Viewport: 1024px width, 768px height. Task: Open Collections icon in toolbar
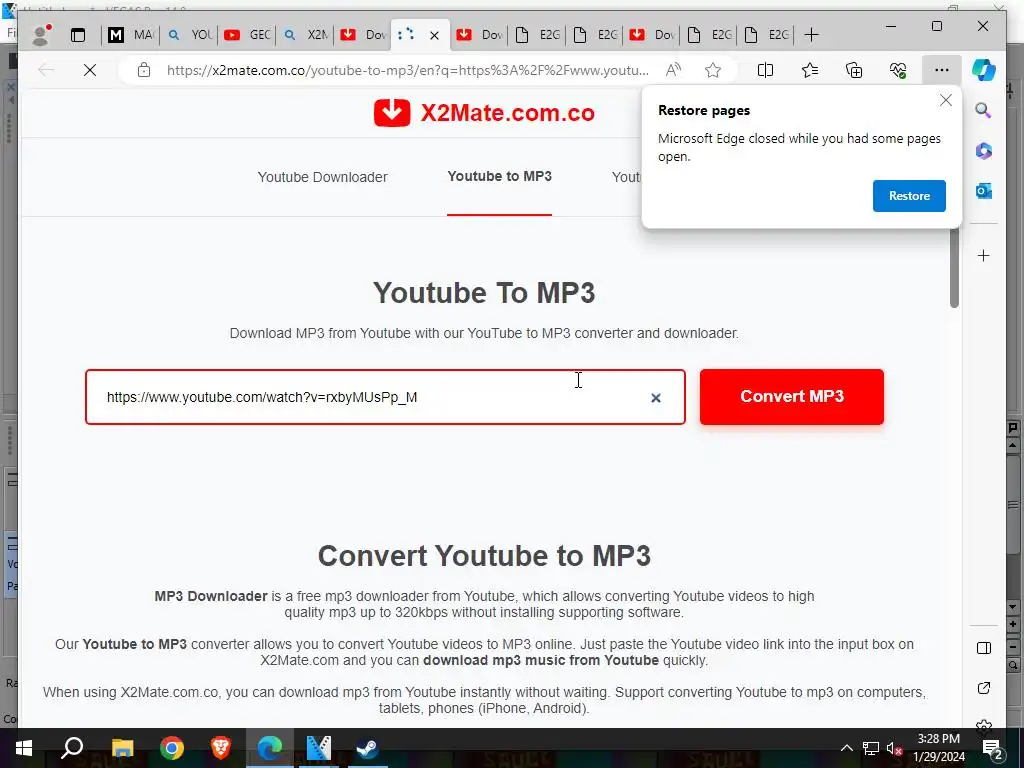point(854,70)
